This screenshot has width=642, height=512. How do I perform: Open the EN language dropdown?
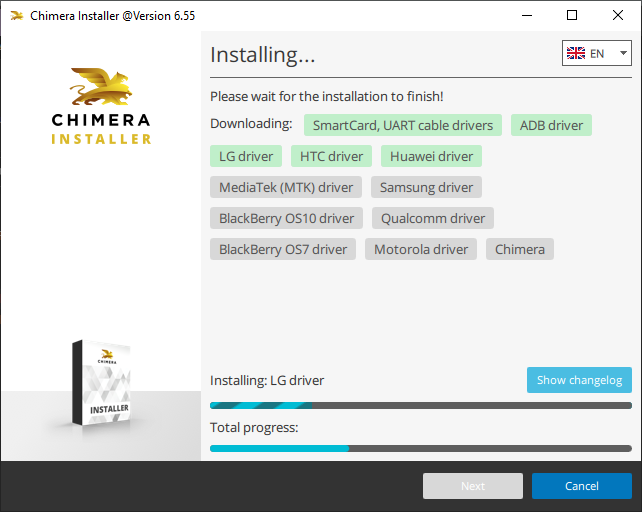597,53
